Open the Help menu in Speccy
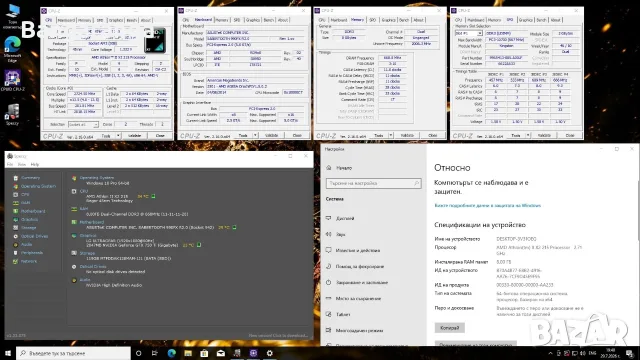Screen dimensions: 640x360 [35, 164]
